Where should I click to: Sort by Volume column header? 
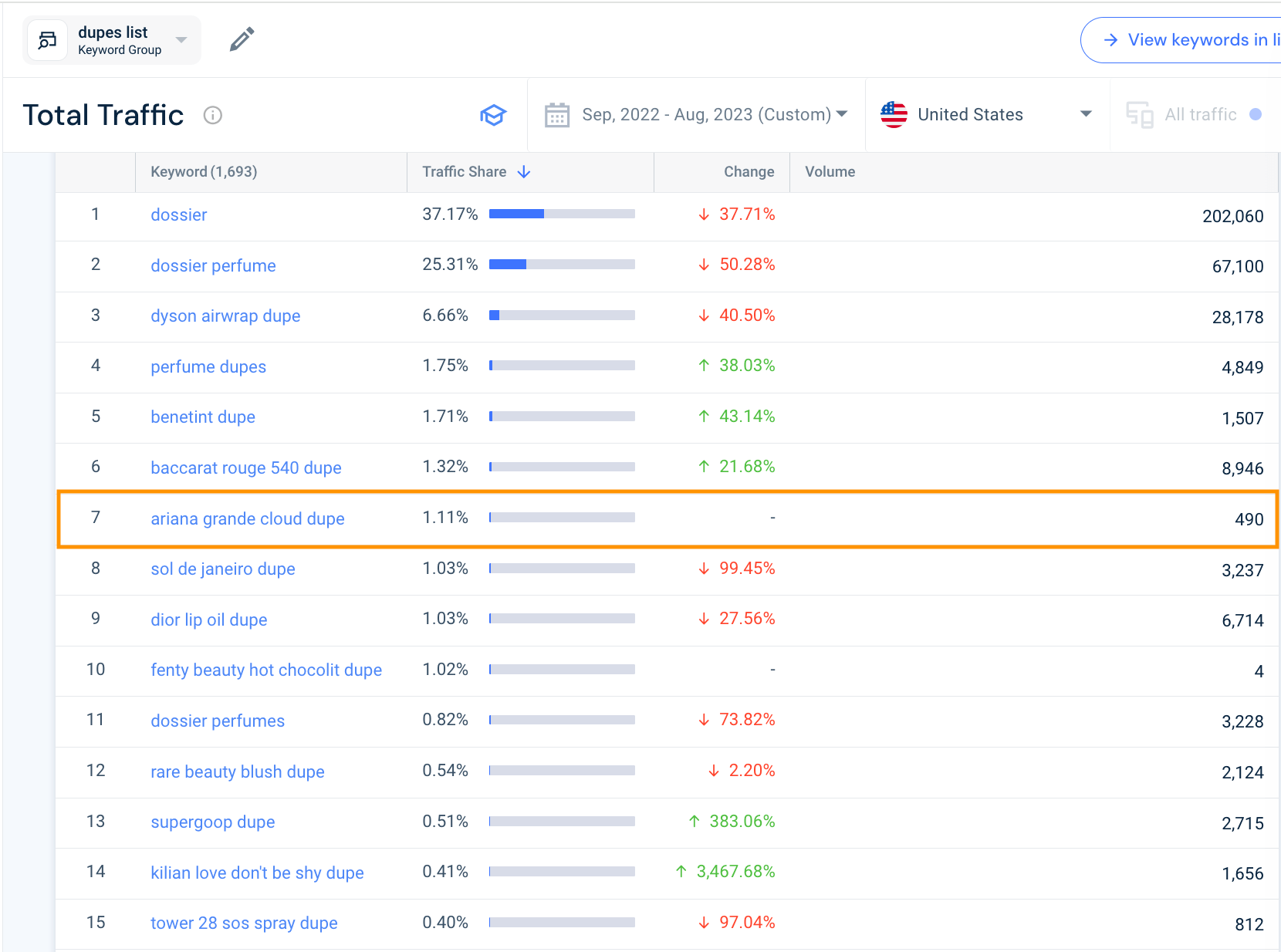pyautogui.click(x=830, y=172)
